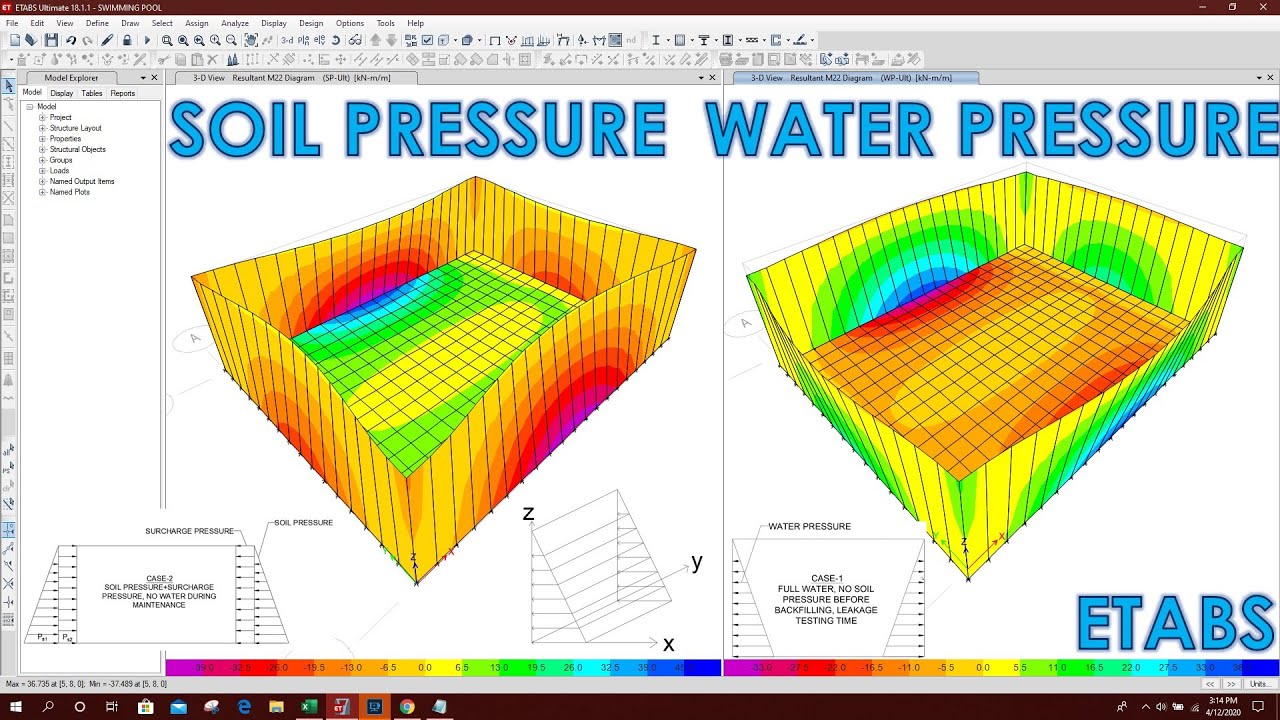Click the Pan hand icon
1280x720 pixels.
click(250, 40)
